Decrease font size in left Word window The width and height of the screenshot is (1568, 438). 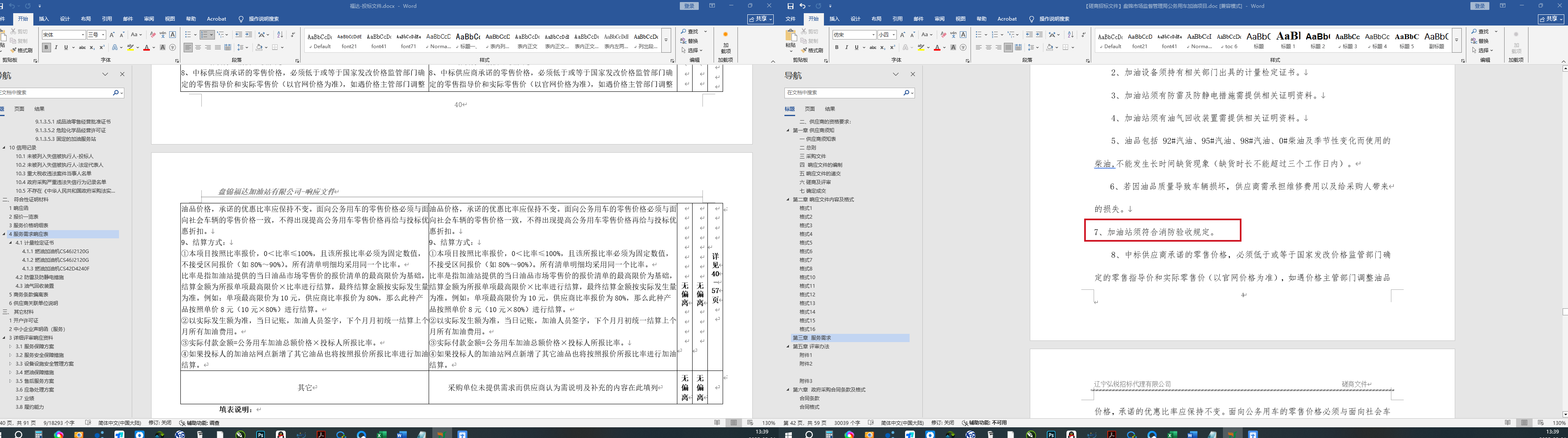(122, 35)
